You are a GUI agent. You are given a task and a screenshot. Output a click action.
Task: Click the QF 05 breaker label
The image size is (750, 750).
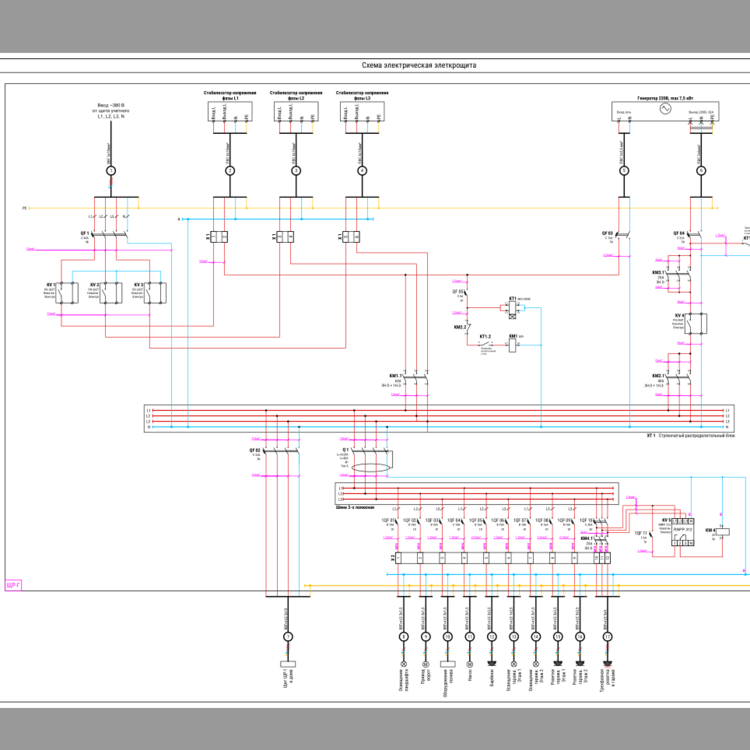tap(458, 291)
